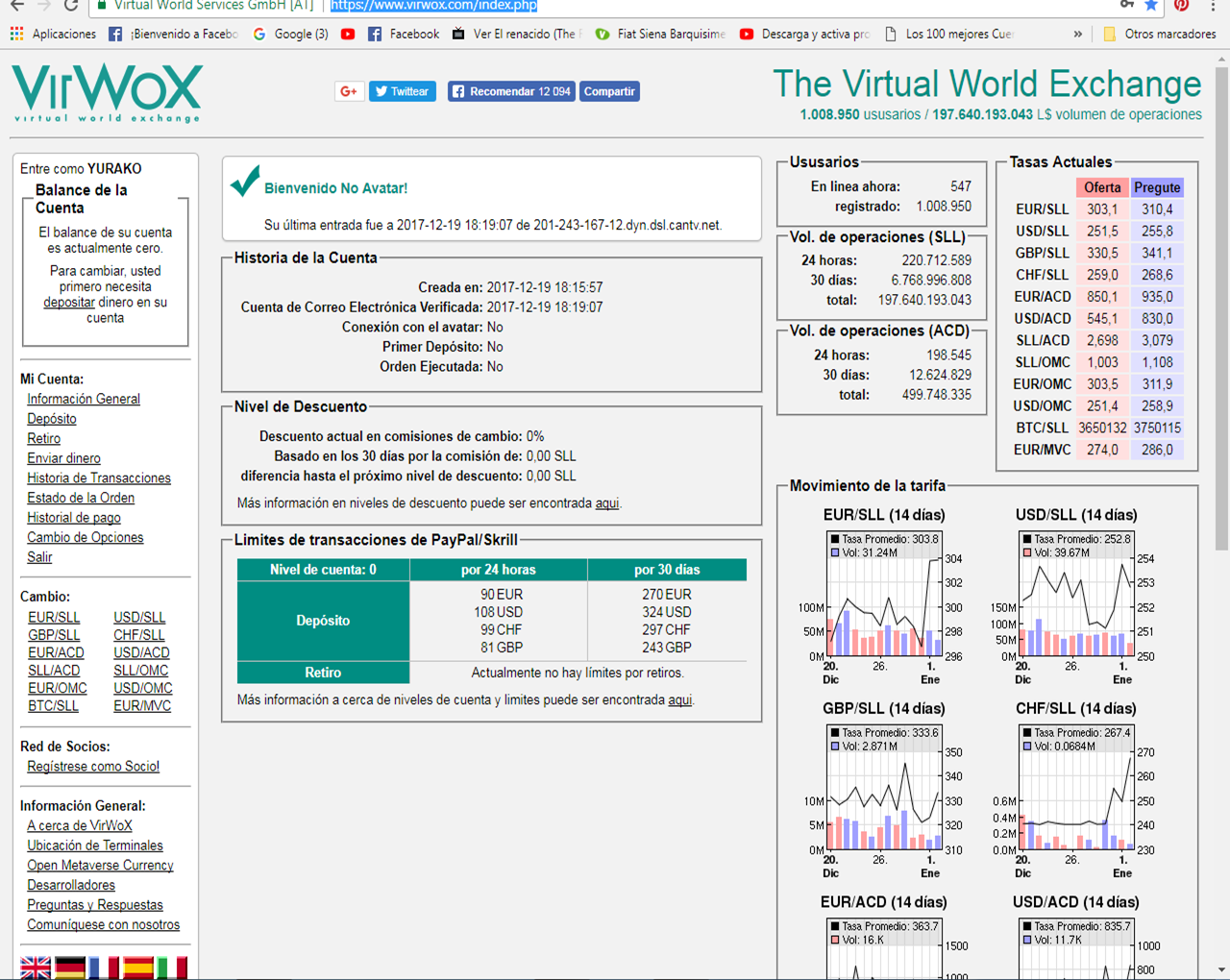Image resolution: width=1230 pixels, height=980 pixels.
Task: Open the Enviar dinero link
Action: click(x=63, y=458)
